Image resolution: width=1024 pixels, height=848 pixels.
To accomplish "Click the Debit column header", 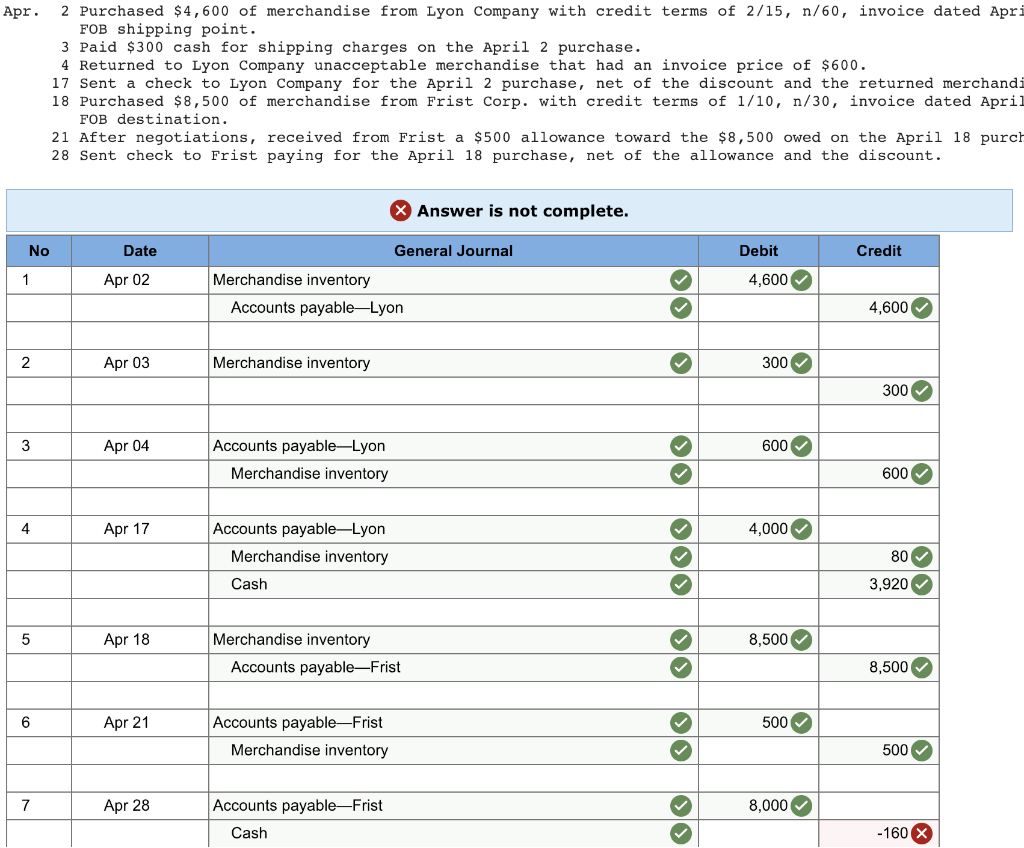I will [758, 251].
